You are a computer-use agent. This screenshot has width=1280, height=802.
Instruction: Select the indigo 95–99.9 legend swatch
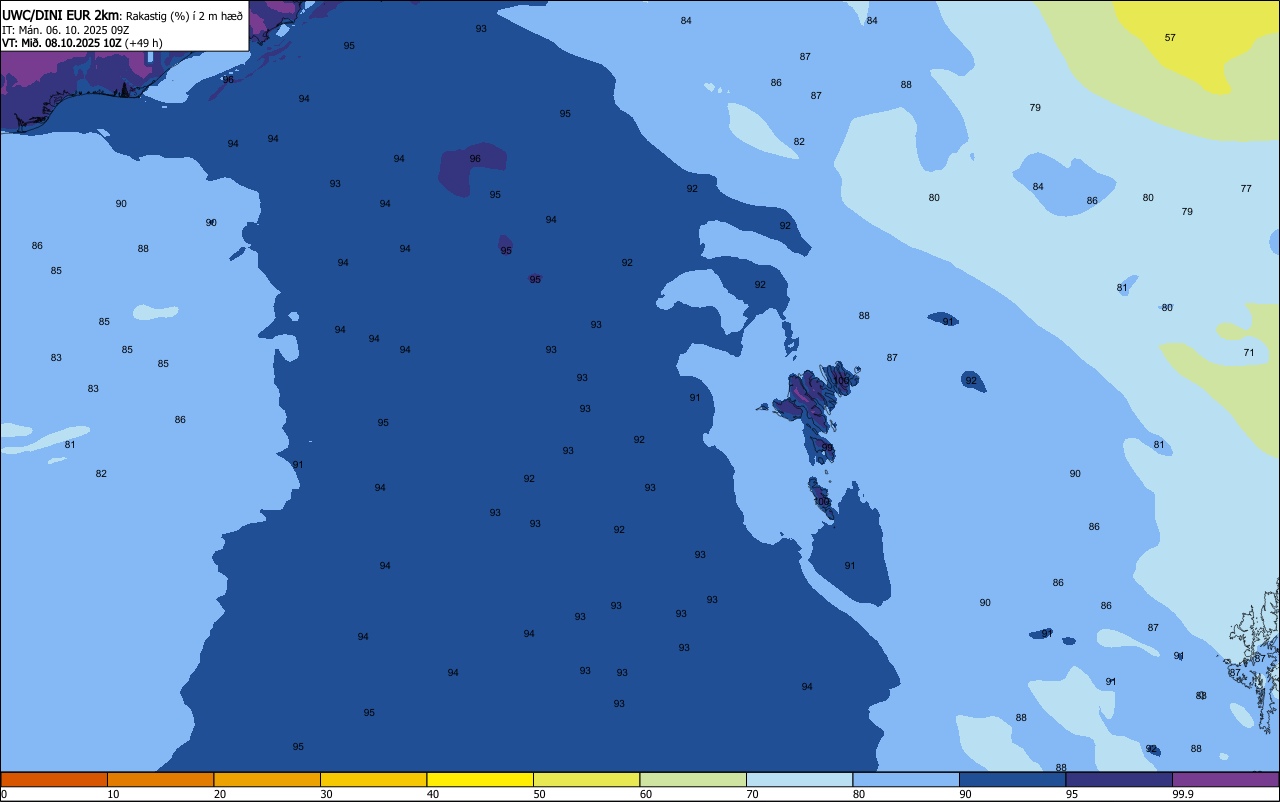(x=1119, y=779)
